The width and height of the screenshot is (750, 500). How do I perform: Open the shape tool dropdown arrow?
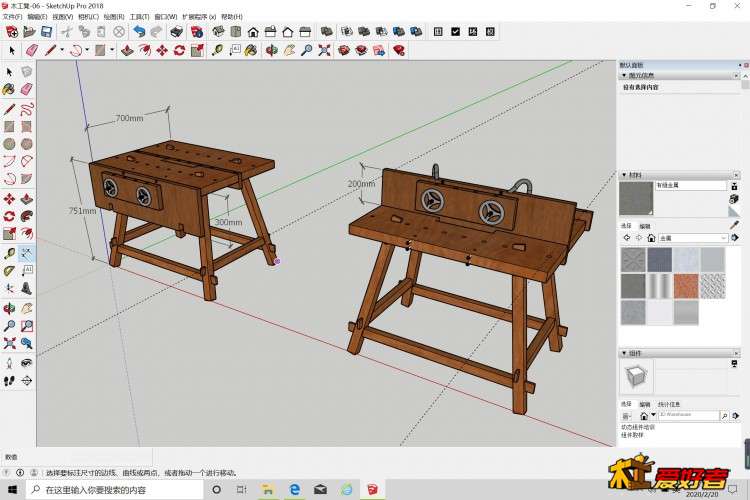[x=112, y=50]
